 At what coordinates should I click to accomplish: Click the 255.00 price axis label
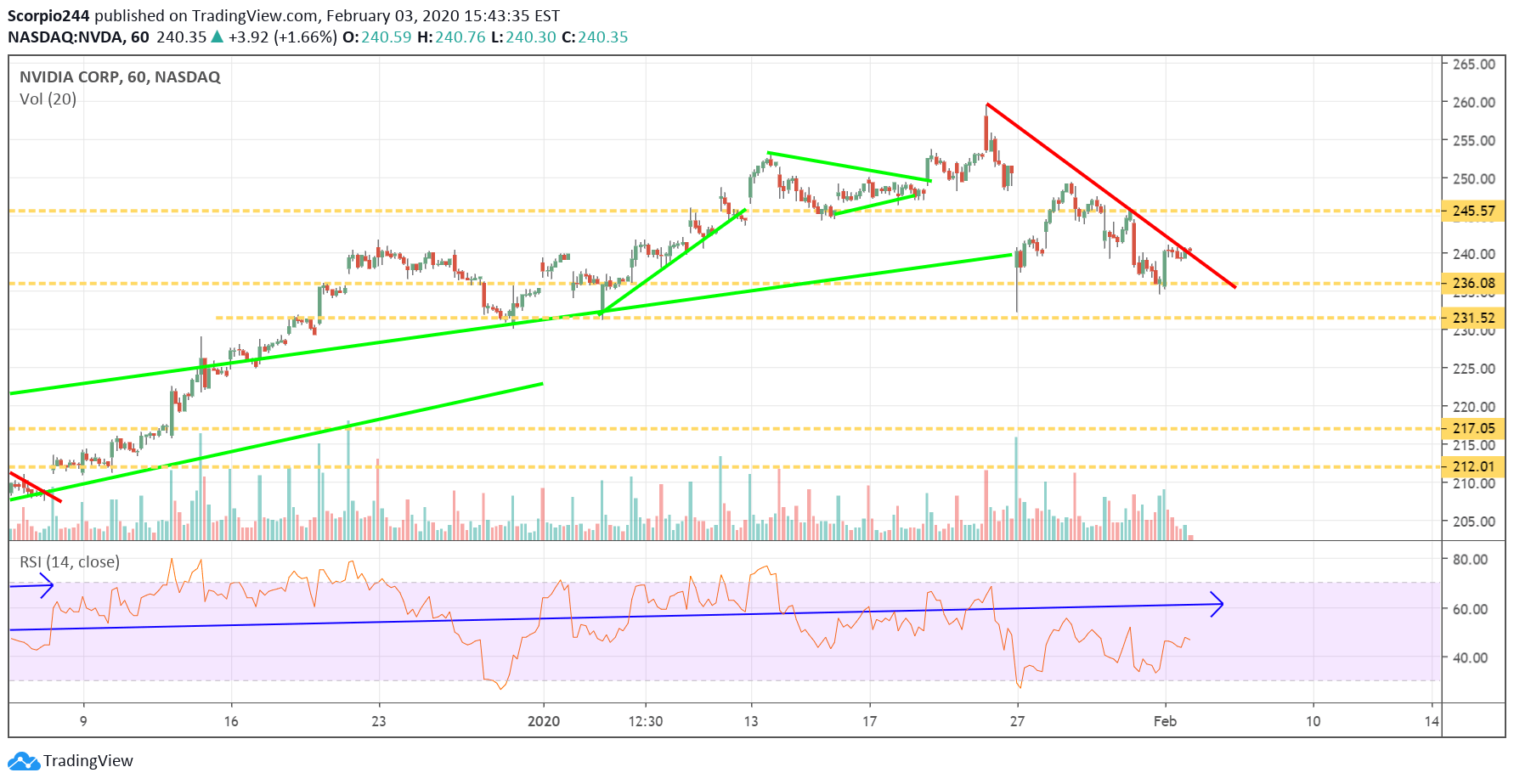point(1474,140)
